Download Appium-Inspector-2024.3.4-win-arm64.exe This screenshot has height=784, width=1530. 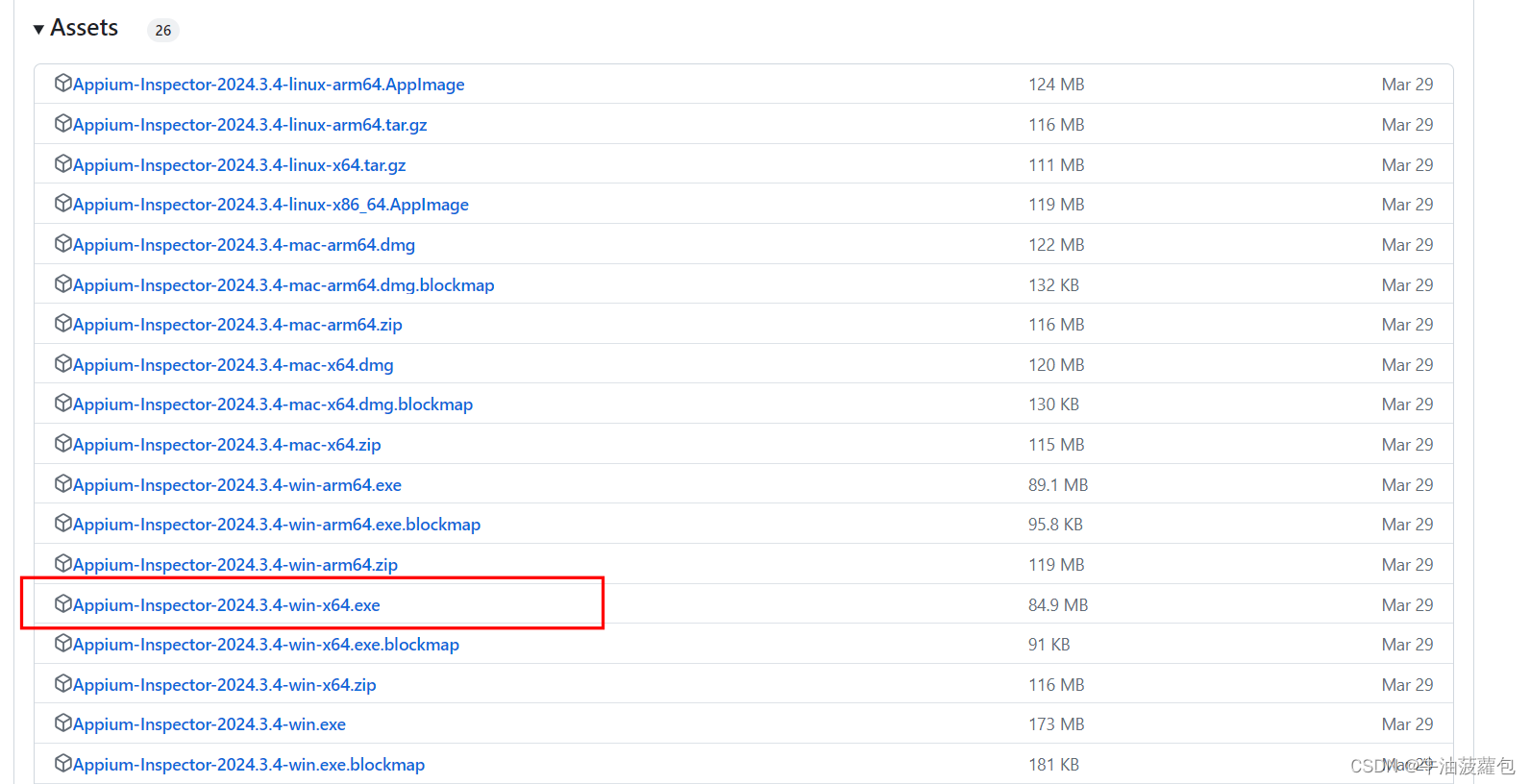pos(237,485)
